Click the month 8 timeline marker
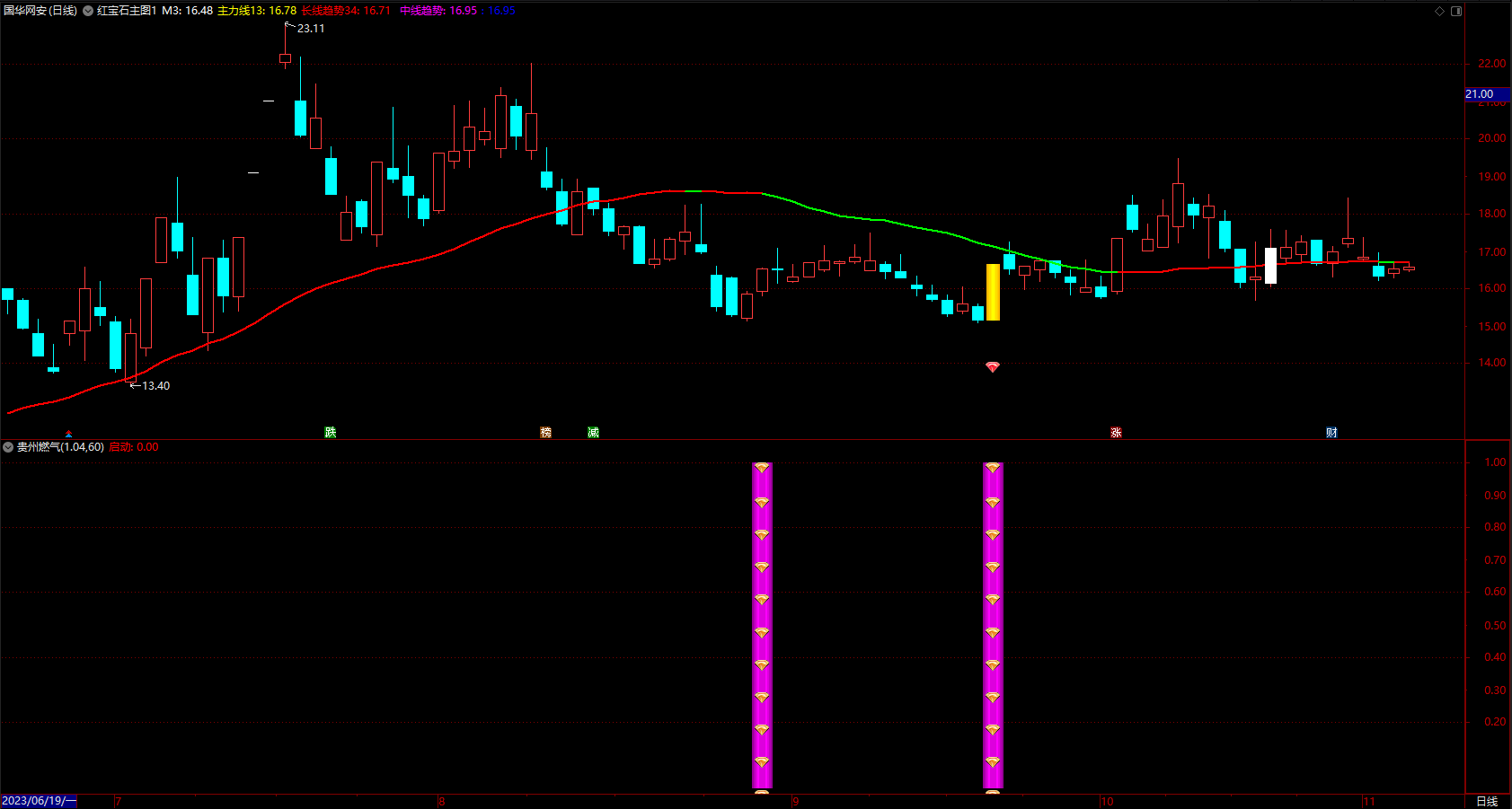The width and height of the screenshot is (1512, 809). click(441, 801)
